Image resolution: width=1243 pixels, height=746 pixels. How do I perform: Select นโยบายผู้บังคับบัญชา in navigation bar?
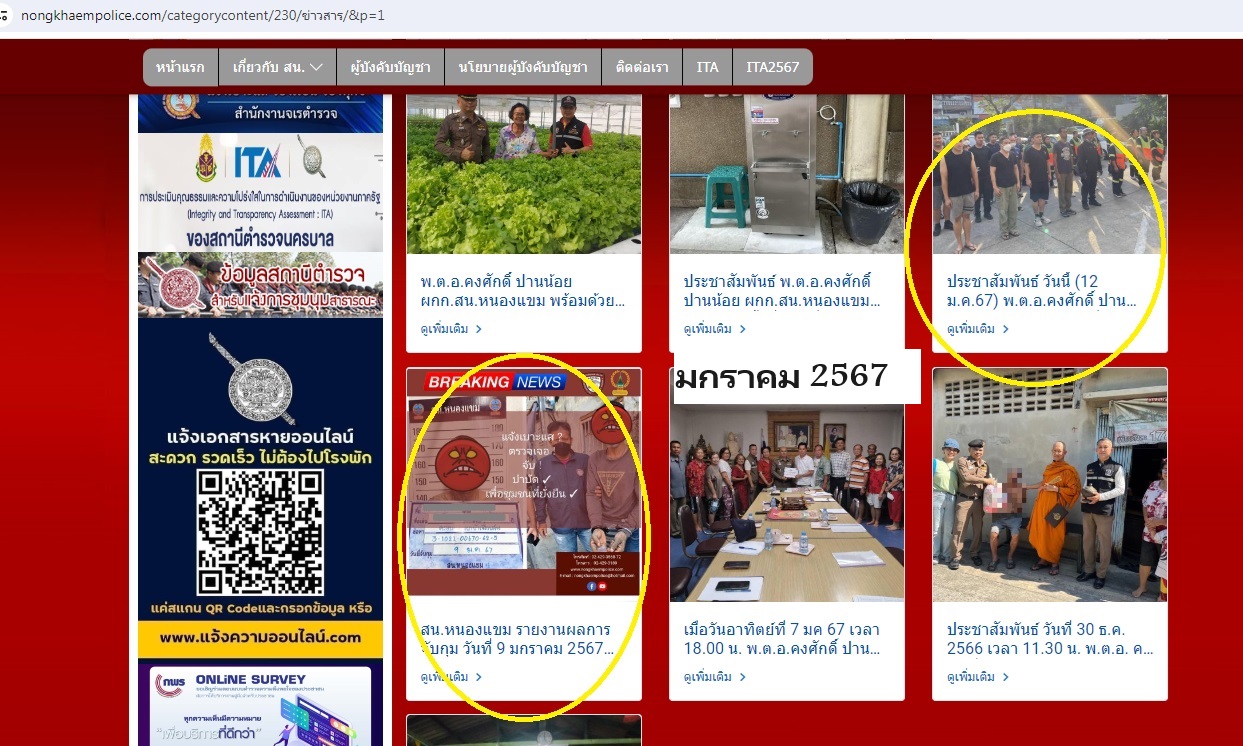tap(523, 67)
